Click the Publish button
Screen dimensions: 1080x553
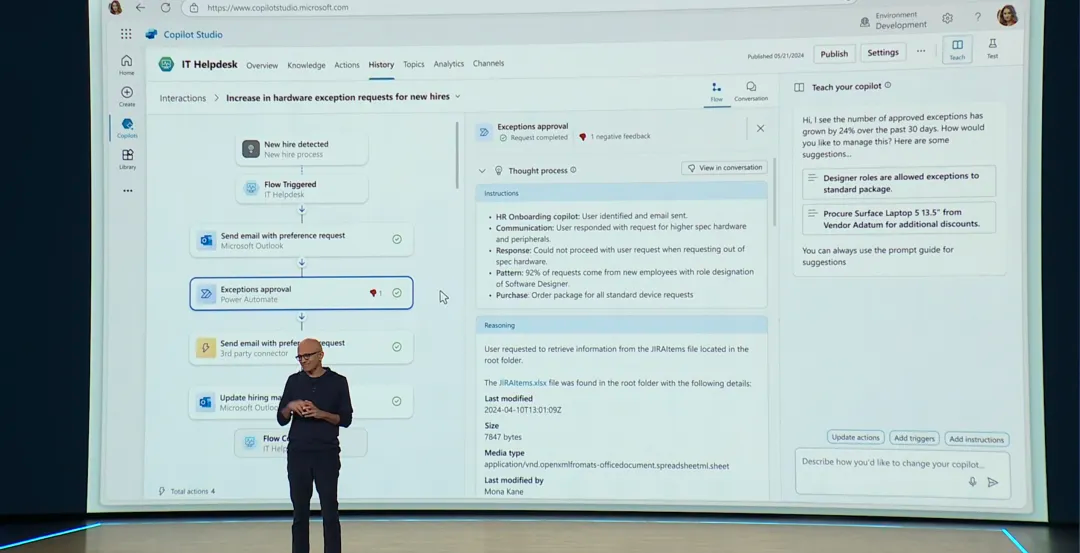(834, 54)
